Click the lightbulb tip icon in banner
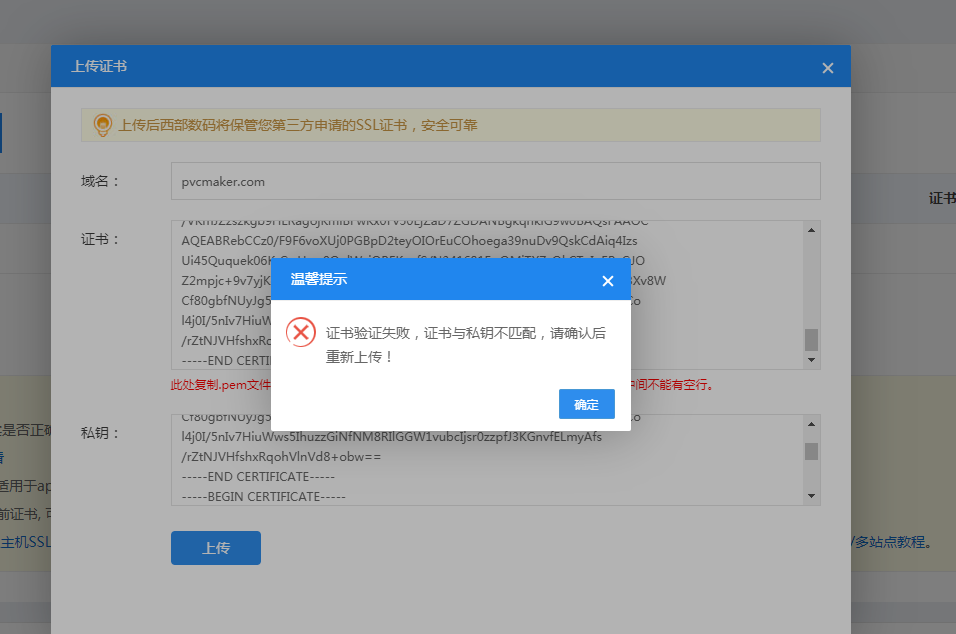The width and height of the screenshot is (956, 634). tap(102, 125)
